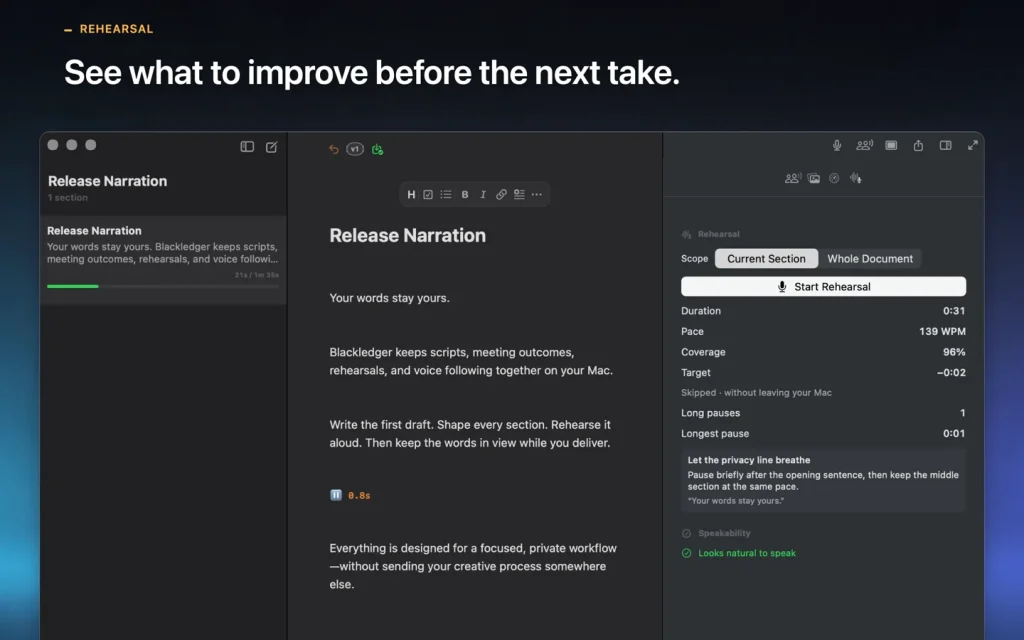Click paragraph starting 'Everything is designed'
1024x640 pixels.
coord(473,566)
